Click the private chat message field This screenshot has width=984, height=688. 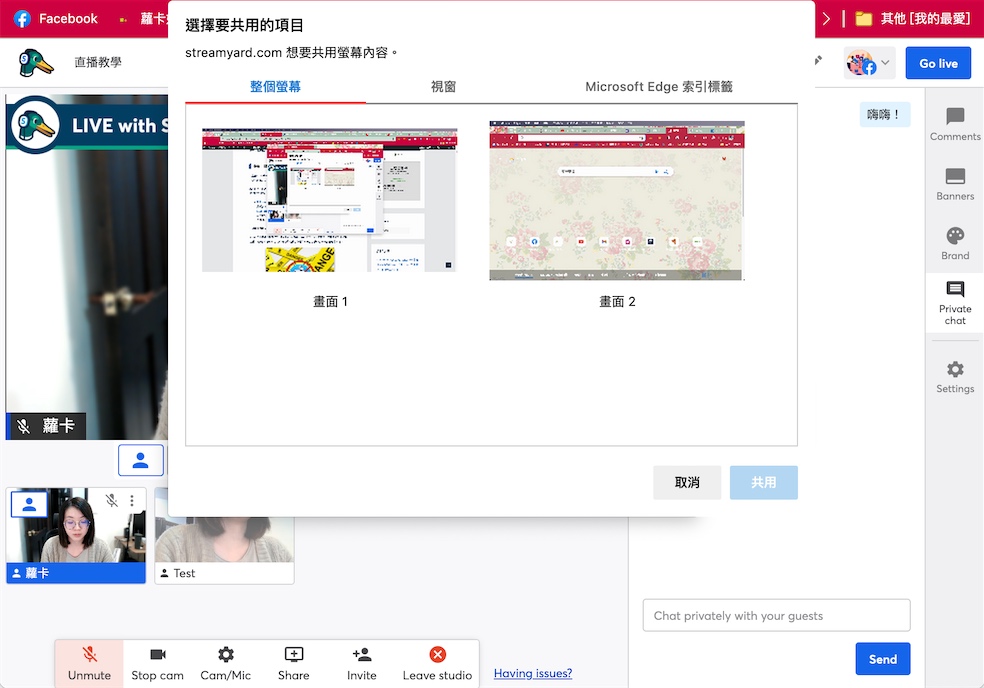776,615
